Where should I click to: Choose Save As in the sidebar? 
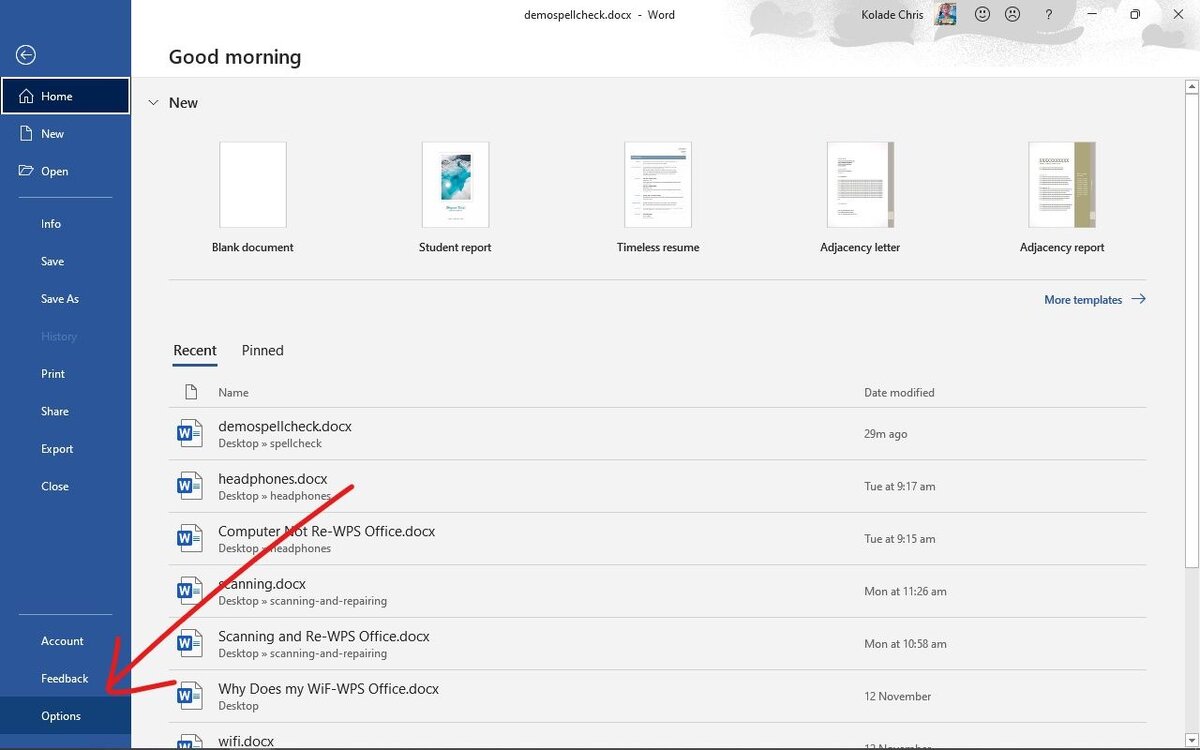click(65, 299)
